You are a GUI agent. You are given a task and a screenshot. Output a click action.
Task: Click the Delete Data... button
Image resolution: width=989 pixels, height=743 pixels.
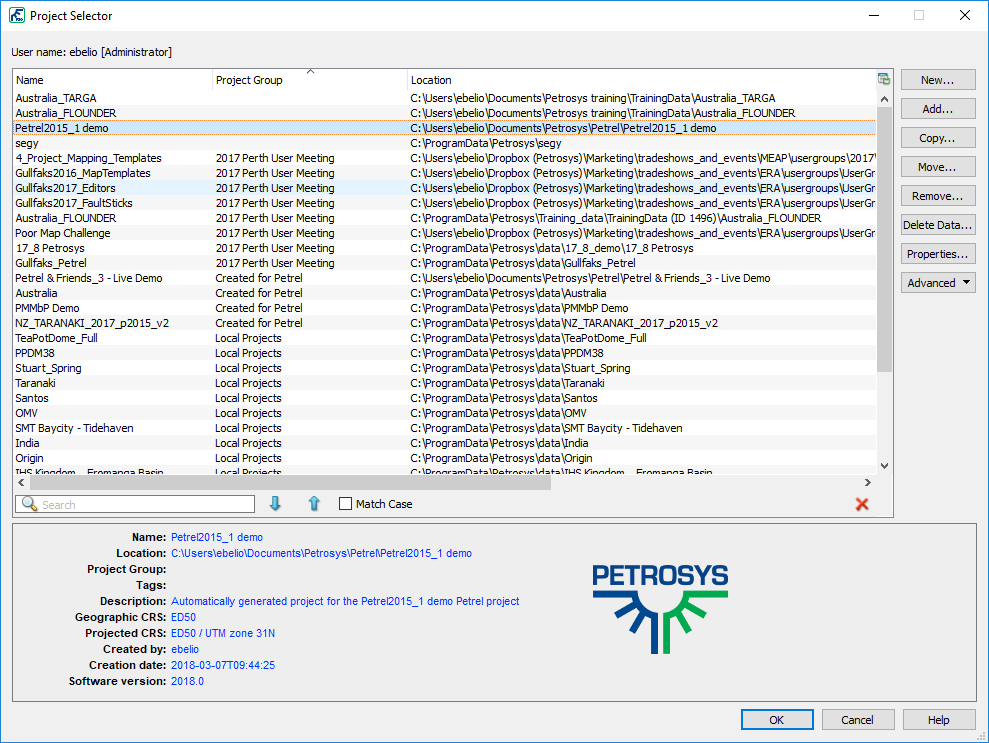point(937,225)
